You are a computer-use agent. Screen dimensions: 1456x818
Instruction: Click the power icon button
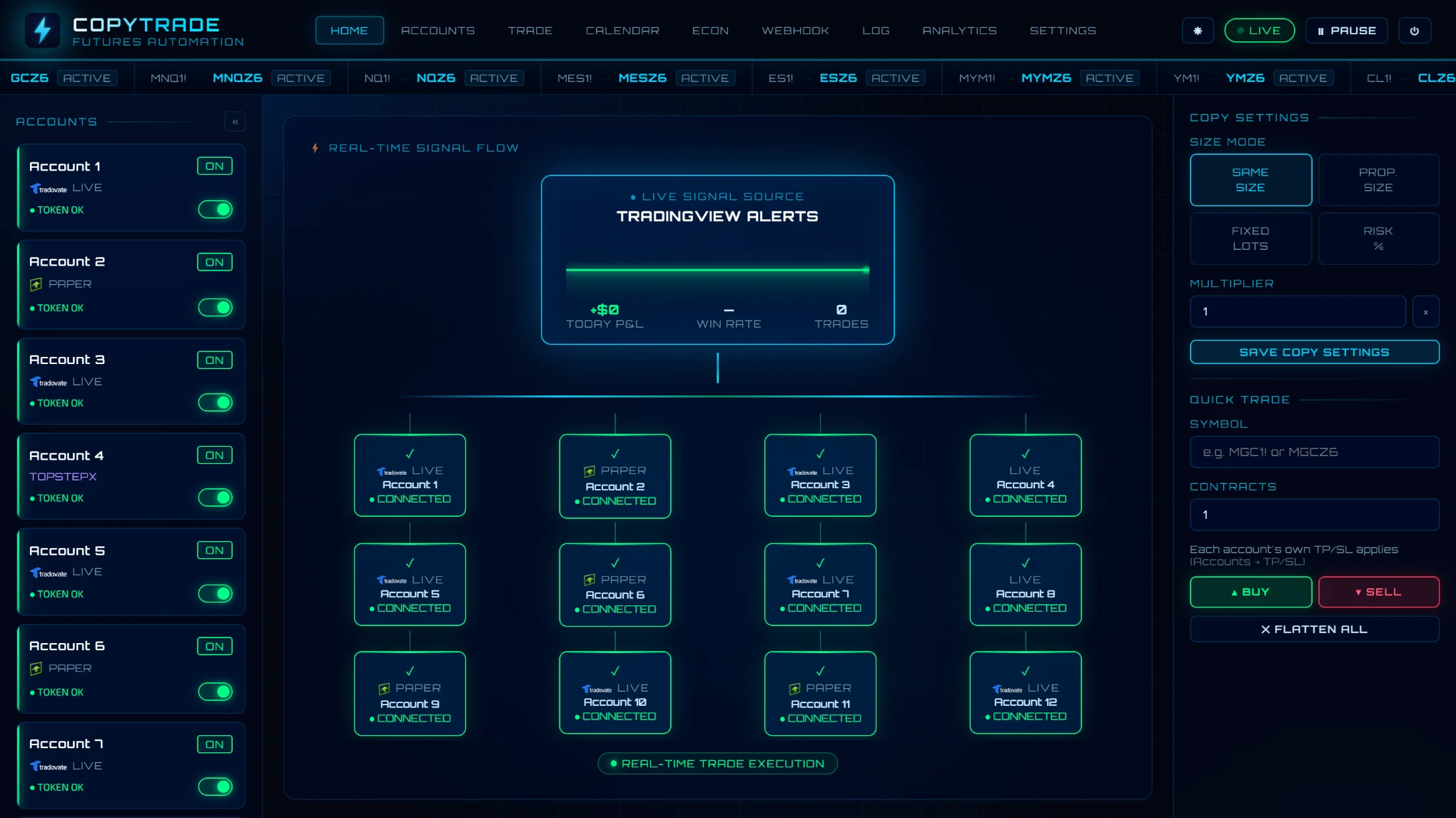pos(1415,31)
